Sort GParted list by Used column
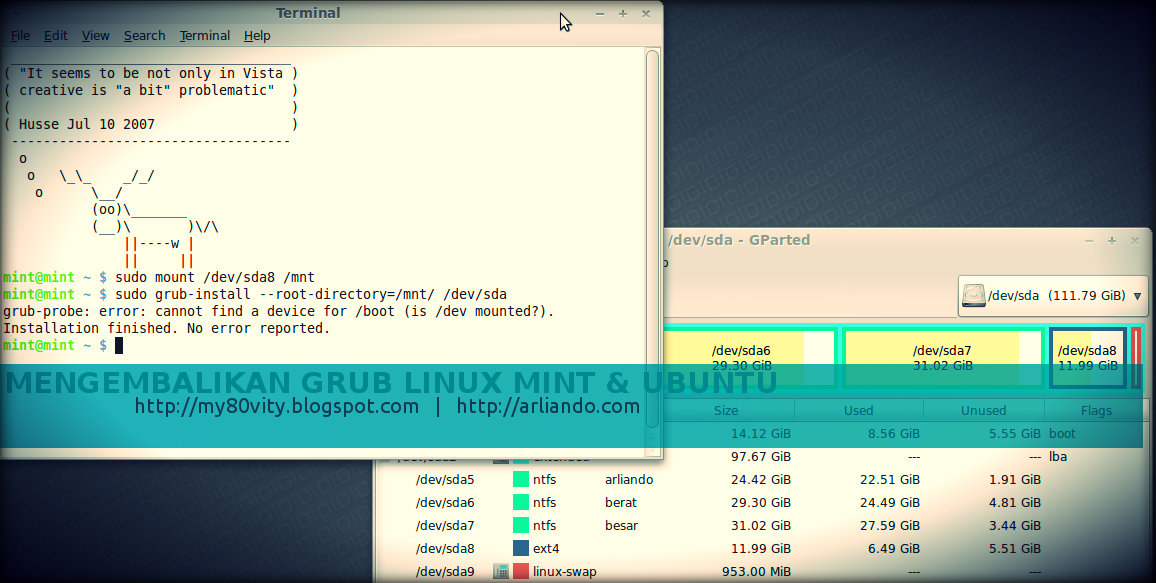Viewport: 1156px width, 583px height. (x=859, y=411)
